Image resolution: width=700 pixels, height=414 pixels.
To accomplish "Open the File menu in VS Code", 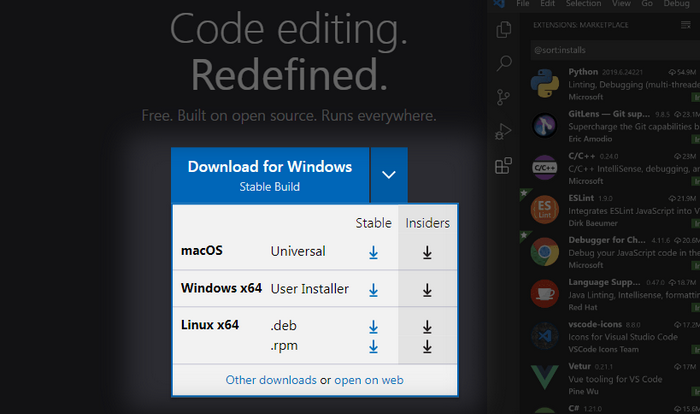I will coord(523,4).
